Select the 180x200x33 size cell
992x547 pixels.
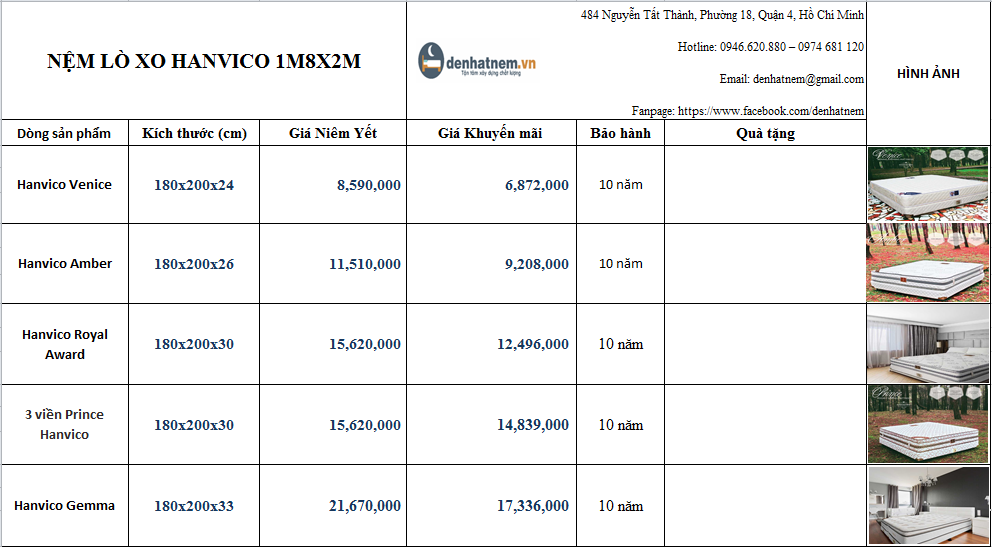[194, 505]
